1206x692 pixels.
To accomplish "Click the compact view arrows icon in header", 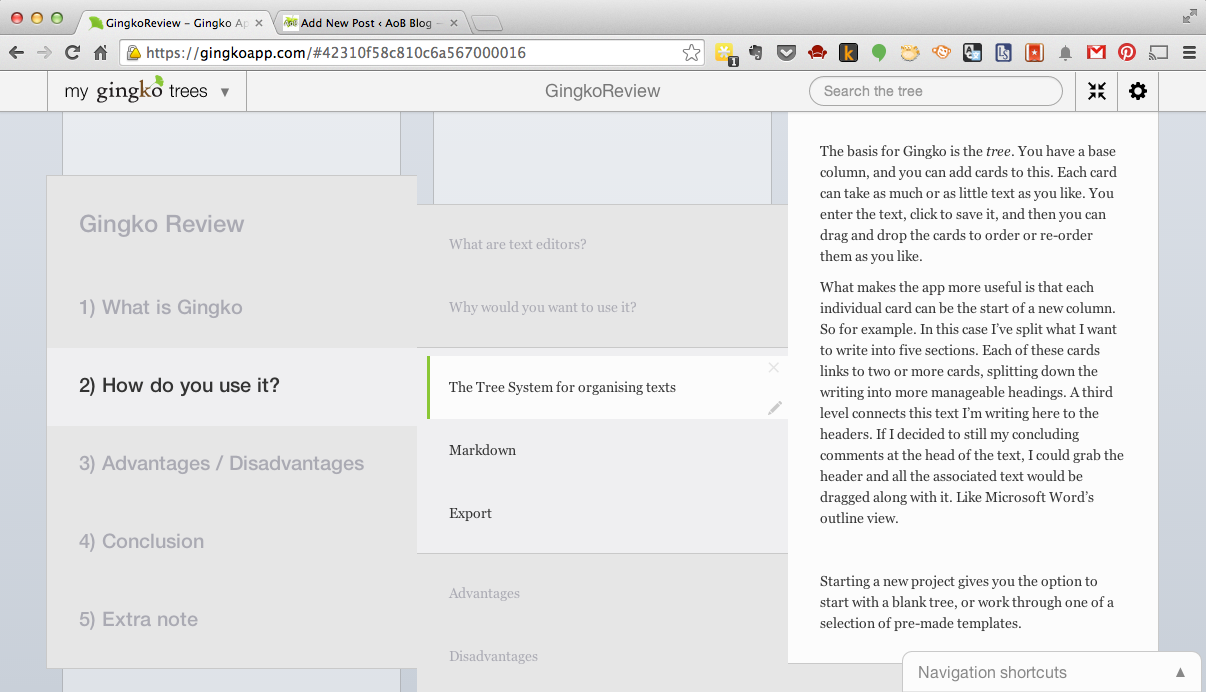I will (1096, 91).
